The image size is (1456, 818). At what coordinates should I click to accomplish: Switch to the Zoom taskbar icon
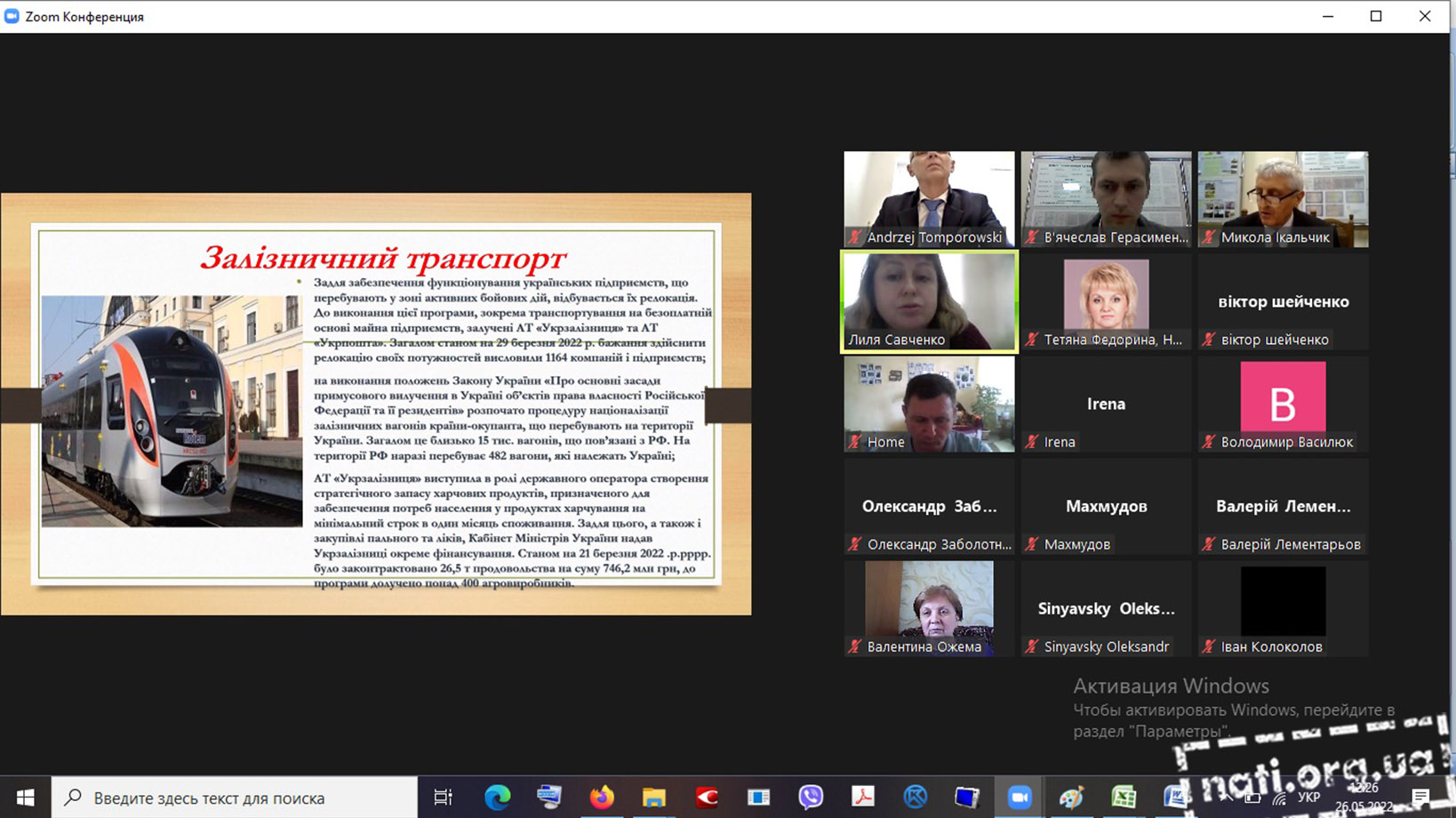(x=1020, y=798)
